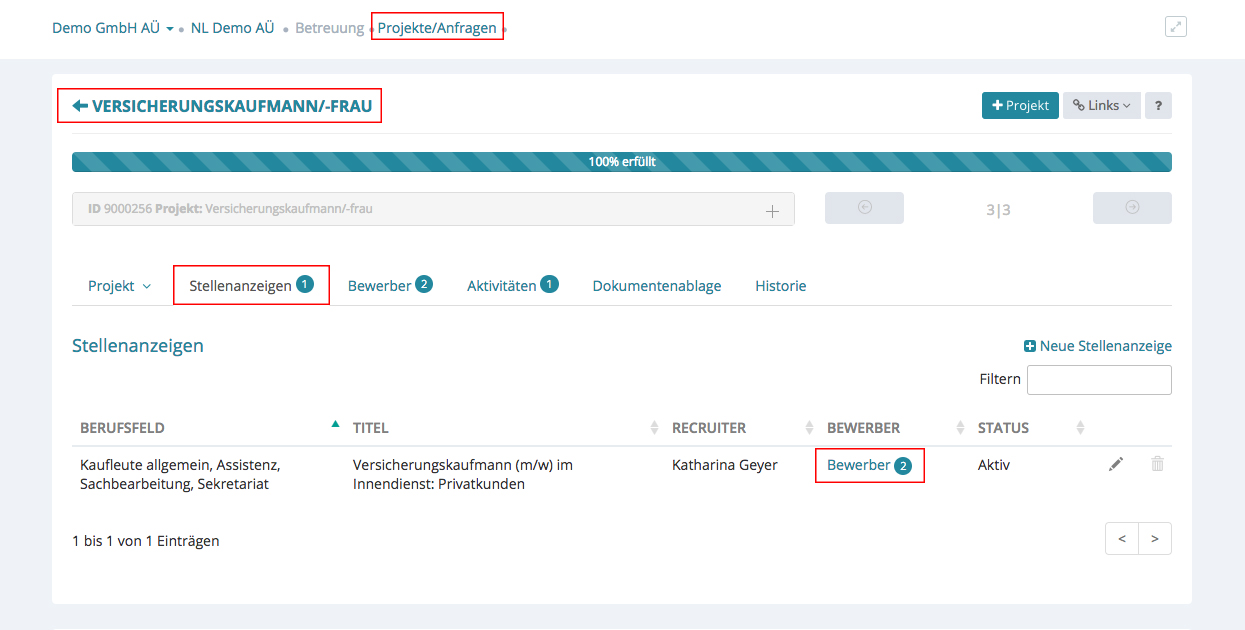Open the Dokumentenablage tab
This screenshot has width=1245, height=630.
[656, 286]
